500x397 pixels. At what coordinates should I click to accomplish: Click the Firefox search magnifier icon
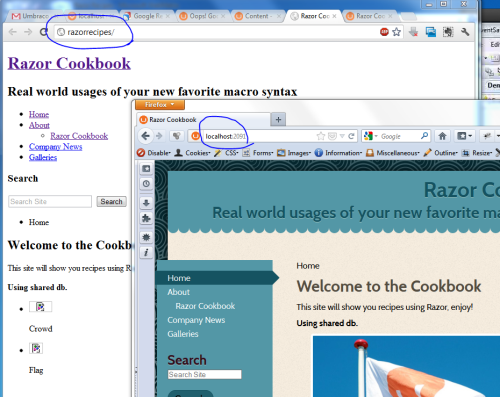(424, 136)
